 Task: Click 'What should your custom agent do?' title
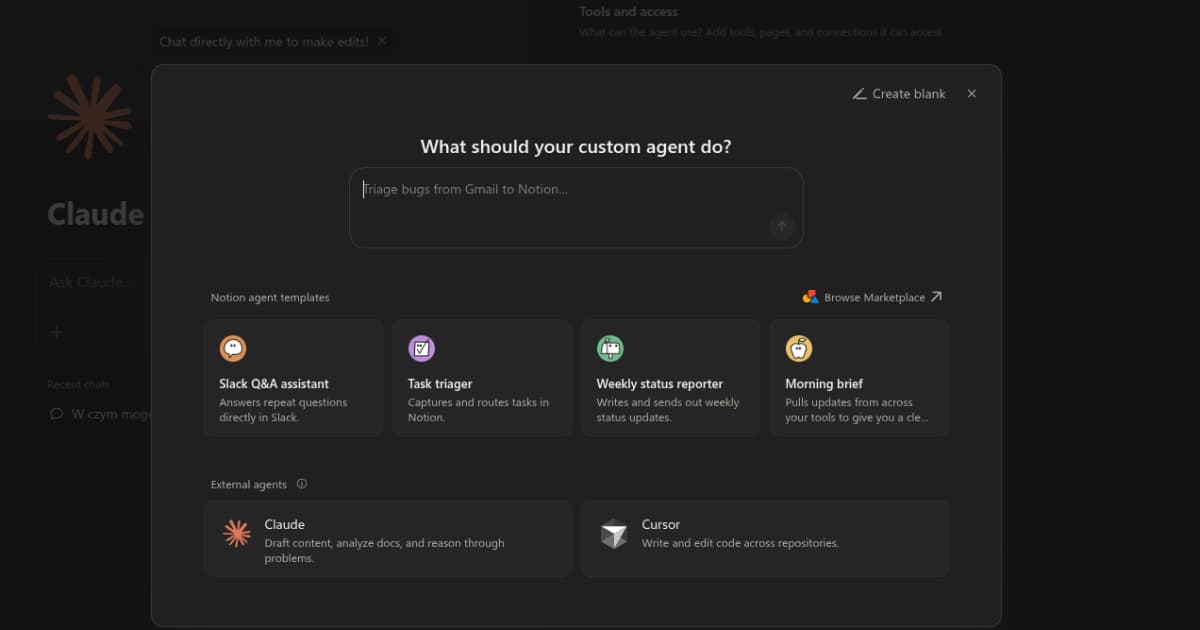[576, 146]
